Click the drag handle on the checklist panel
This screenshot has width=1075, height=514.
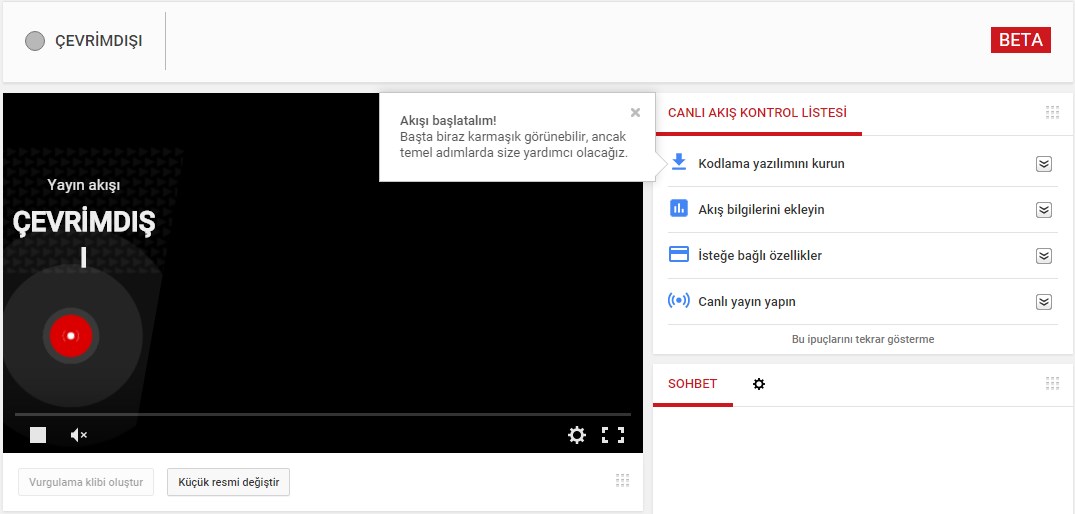click(x=1052, y=113)
